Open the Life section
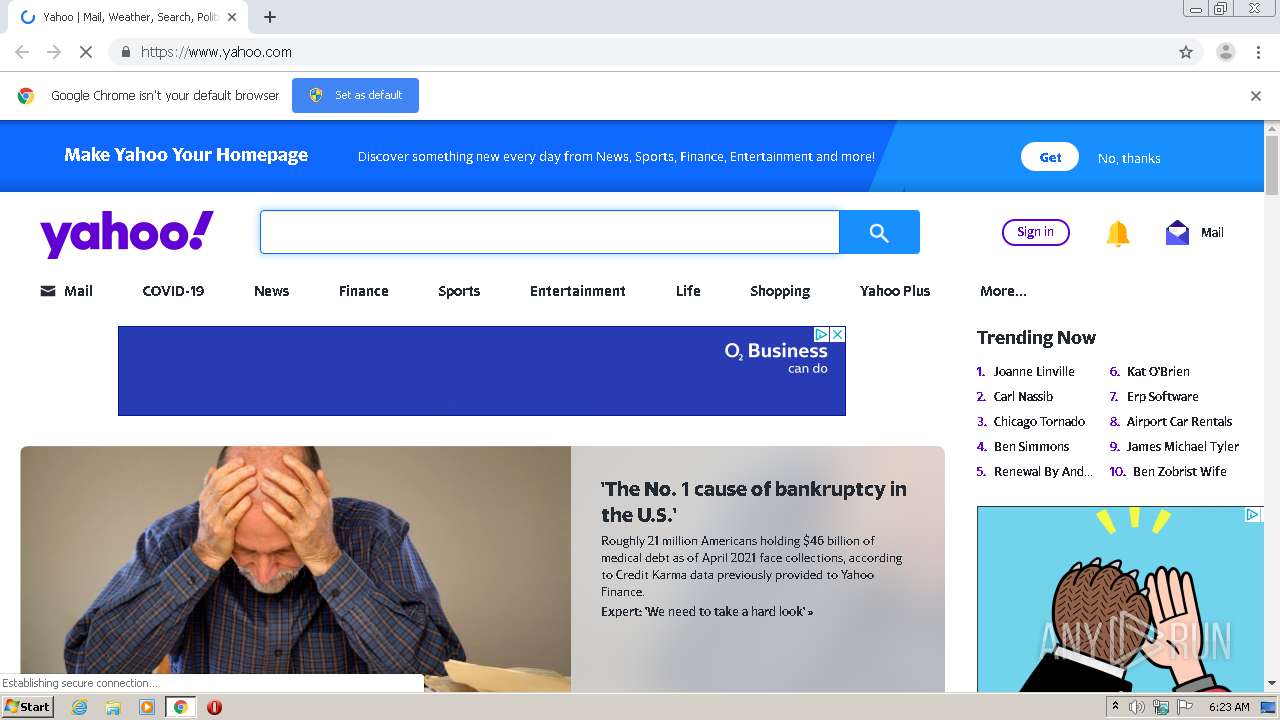1280x720 pixels. [688, 291]
